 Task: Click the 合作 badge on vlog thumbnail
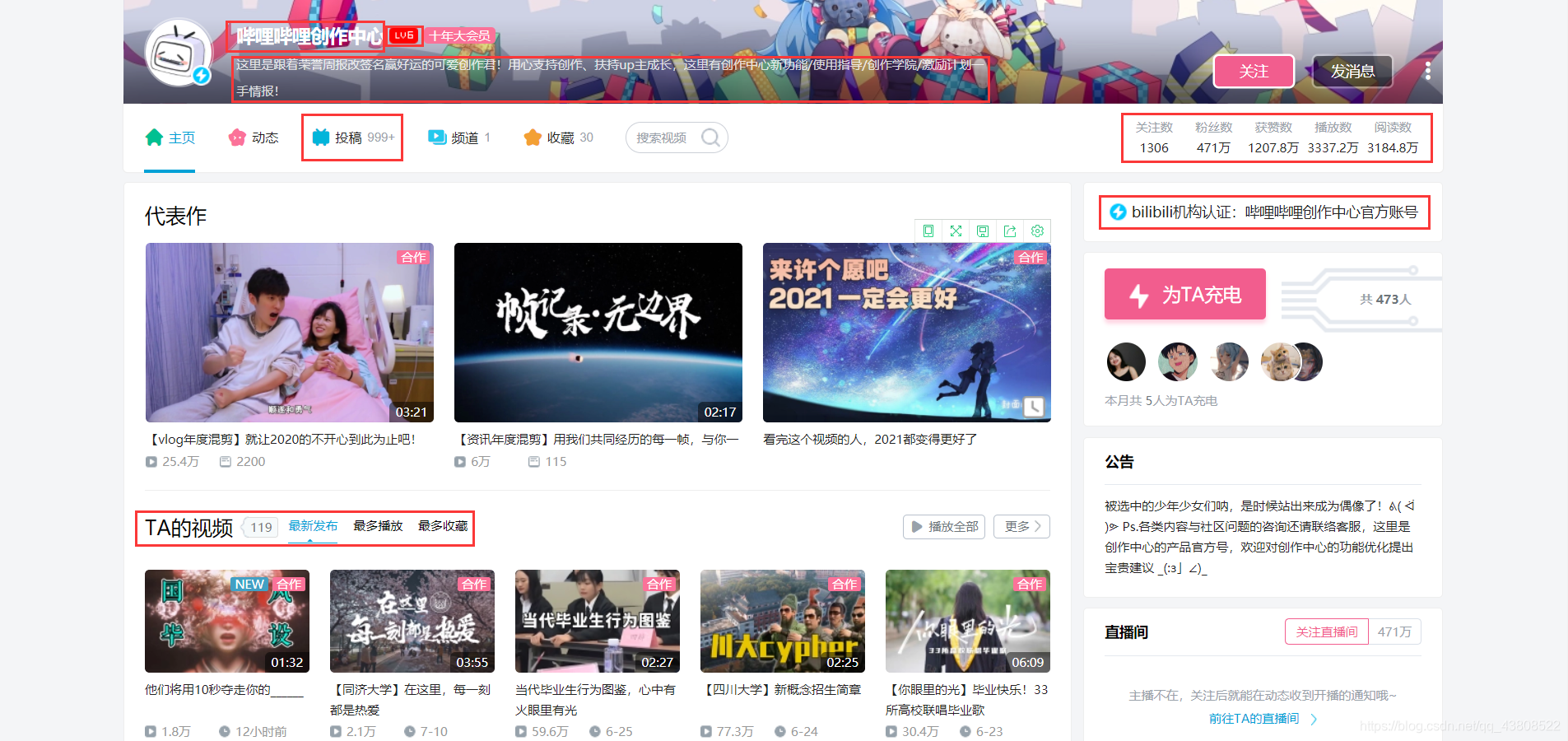coord(413,257)
